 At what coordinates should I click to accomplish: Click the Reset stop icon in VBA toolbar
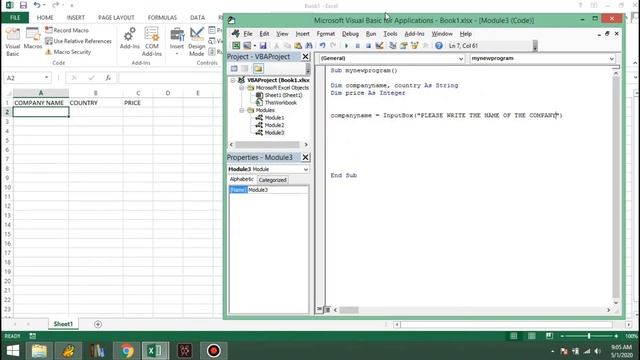[x=368, y=46]
